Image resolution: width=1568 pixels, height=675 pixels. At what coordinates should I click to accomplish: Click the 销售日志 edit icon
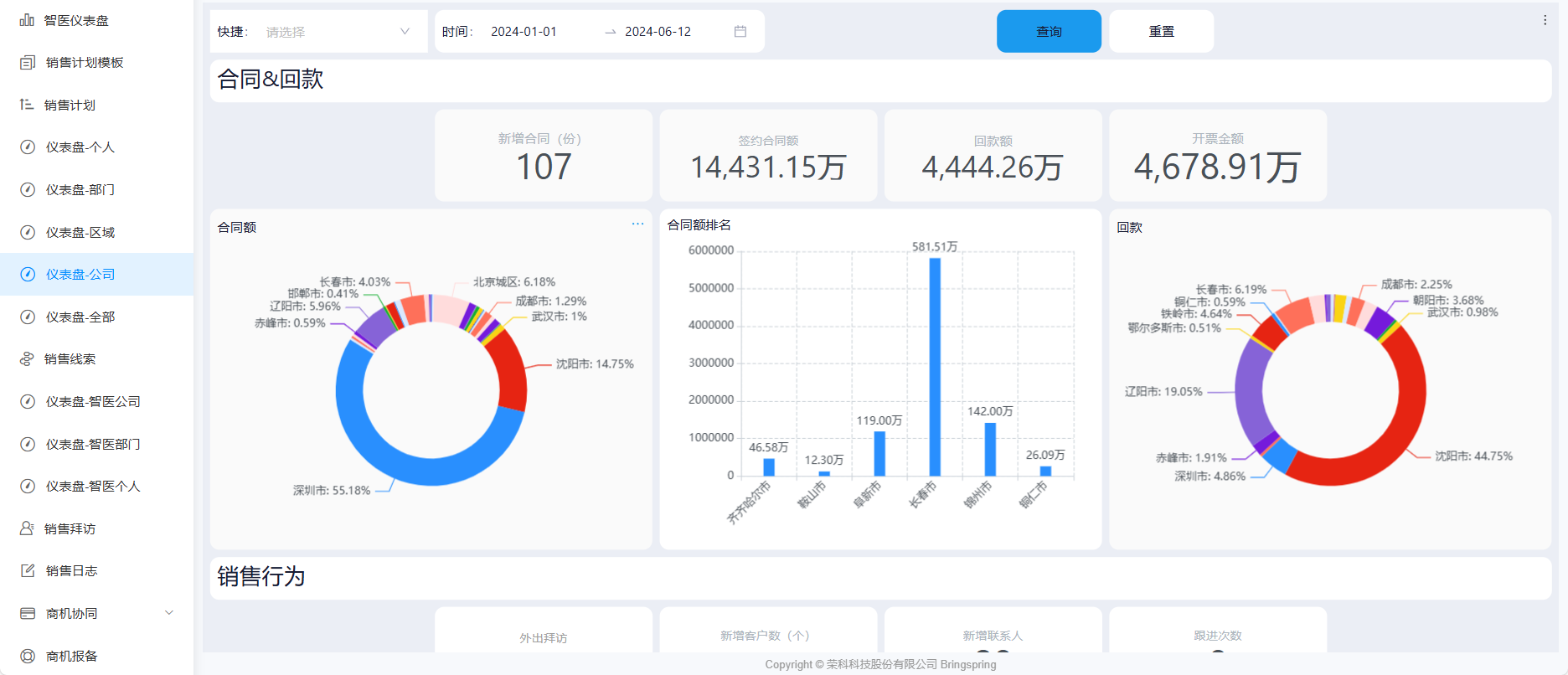tap(28, 571)
